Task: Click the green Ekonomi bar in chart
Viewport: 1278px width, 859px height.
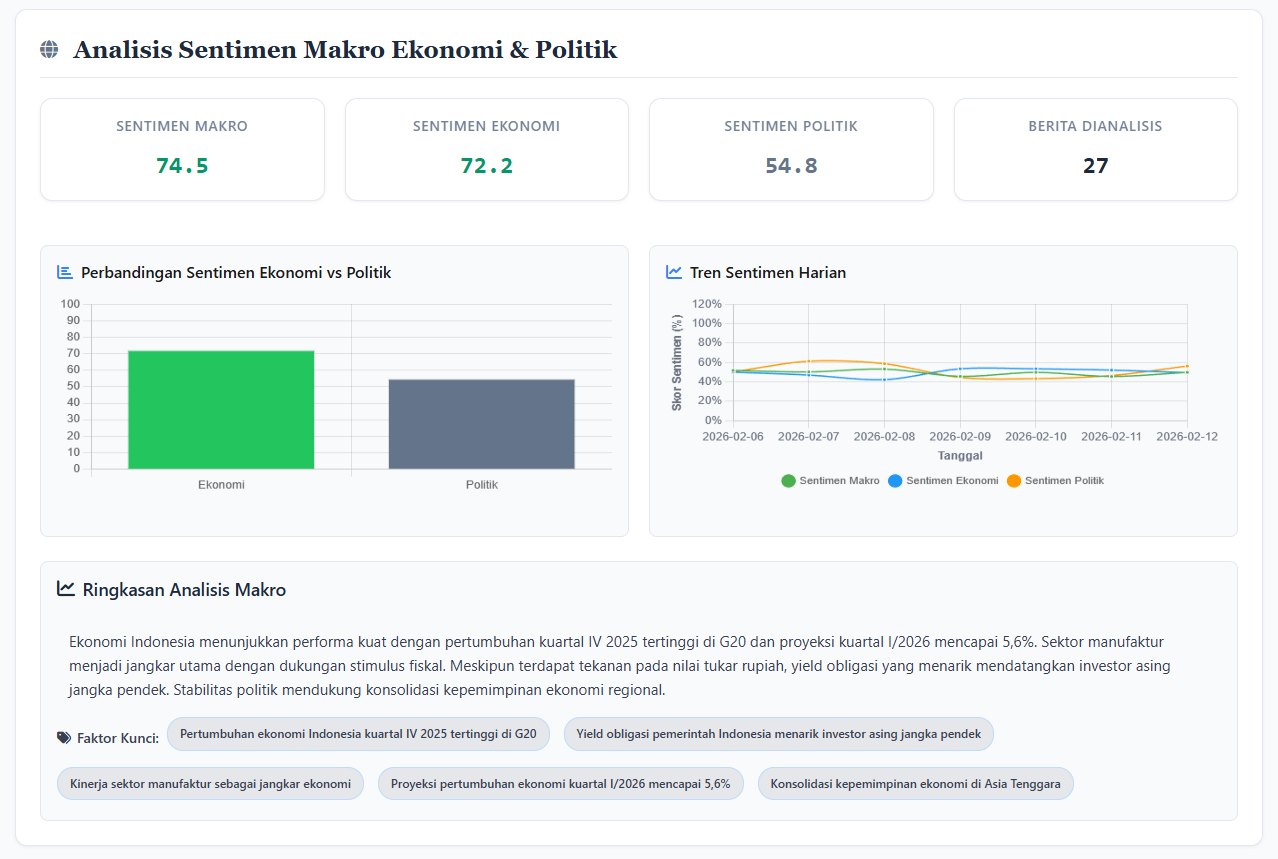Action: (221, 410)
